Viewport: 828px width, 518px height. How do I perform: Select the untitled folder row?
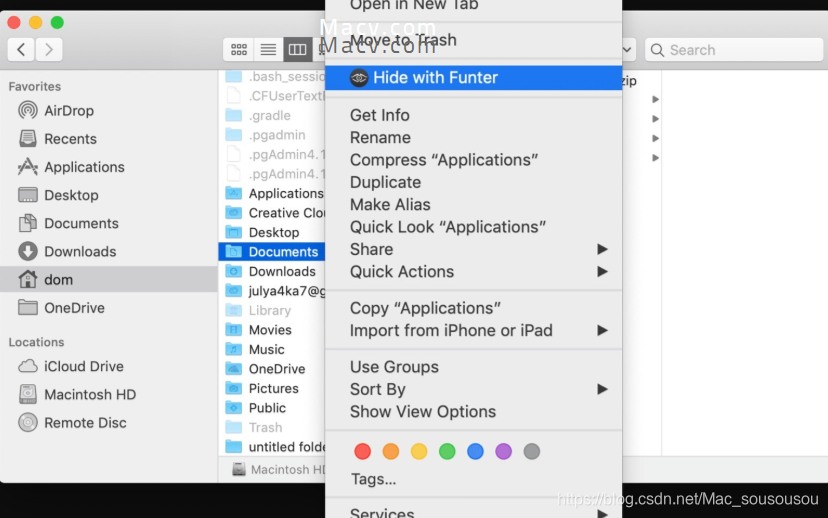pos(272,447)
